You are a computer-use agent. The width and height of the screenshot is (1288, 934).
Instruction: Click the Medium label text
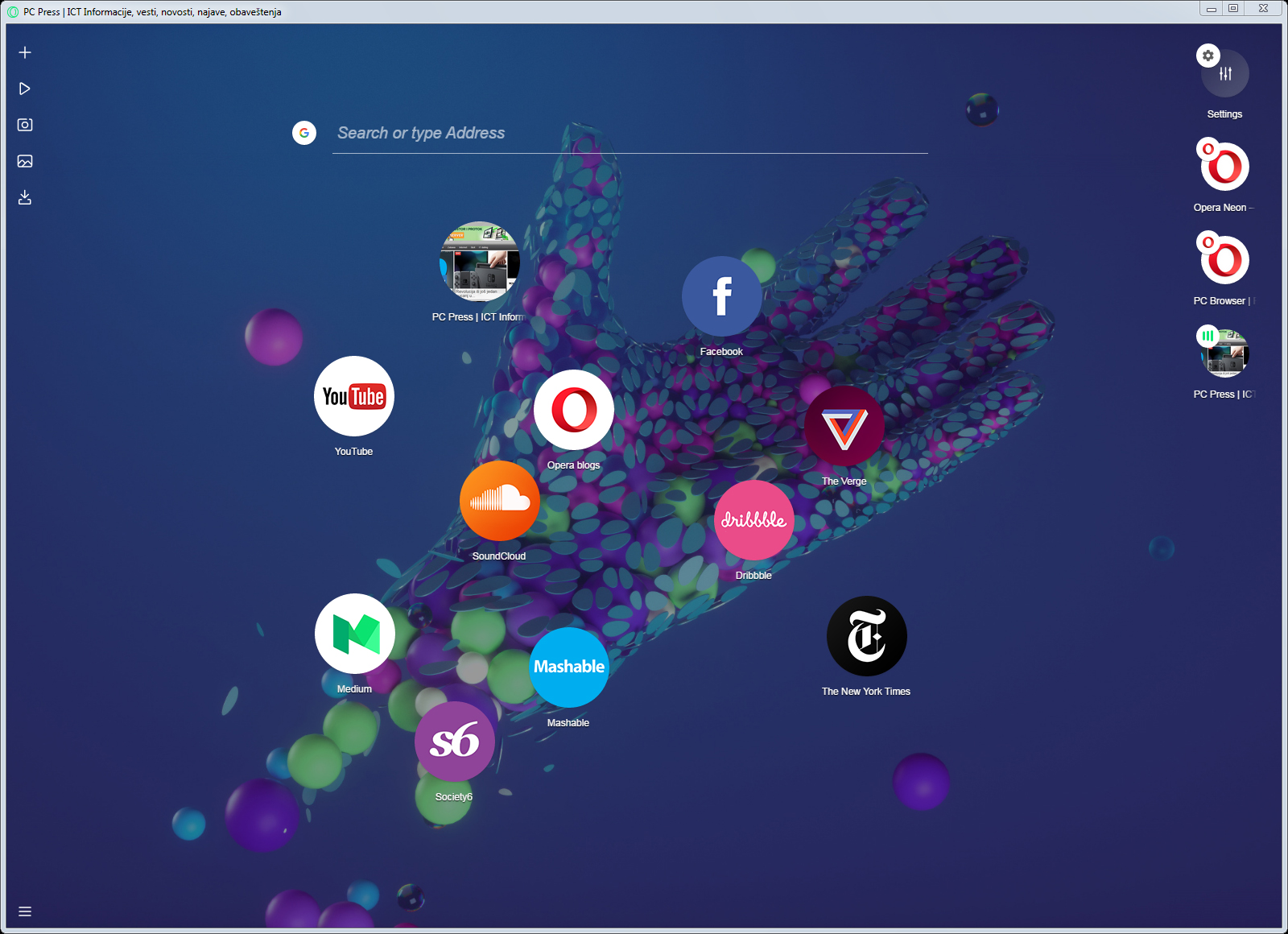(354, 689)
